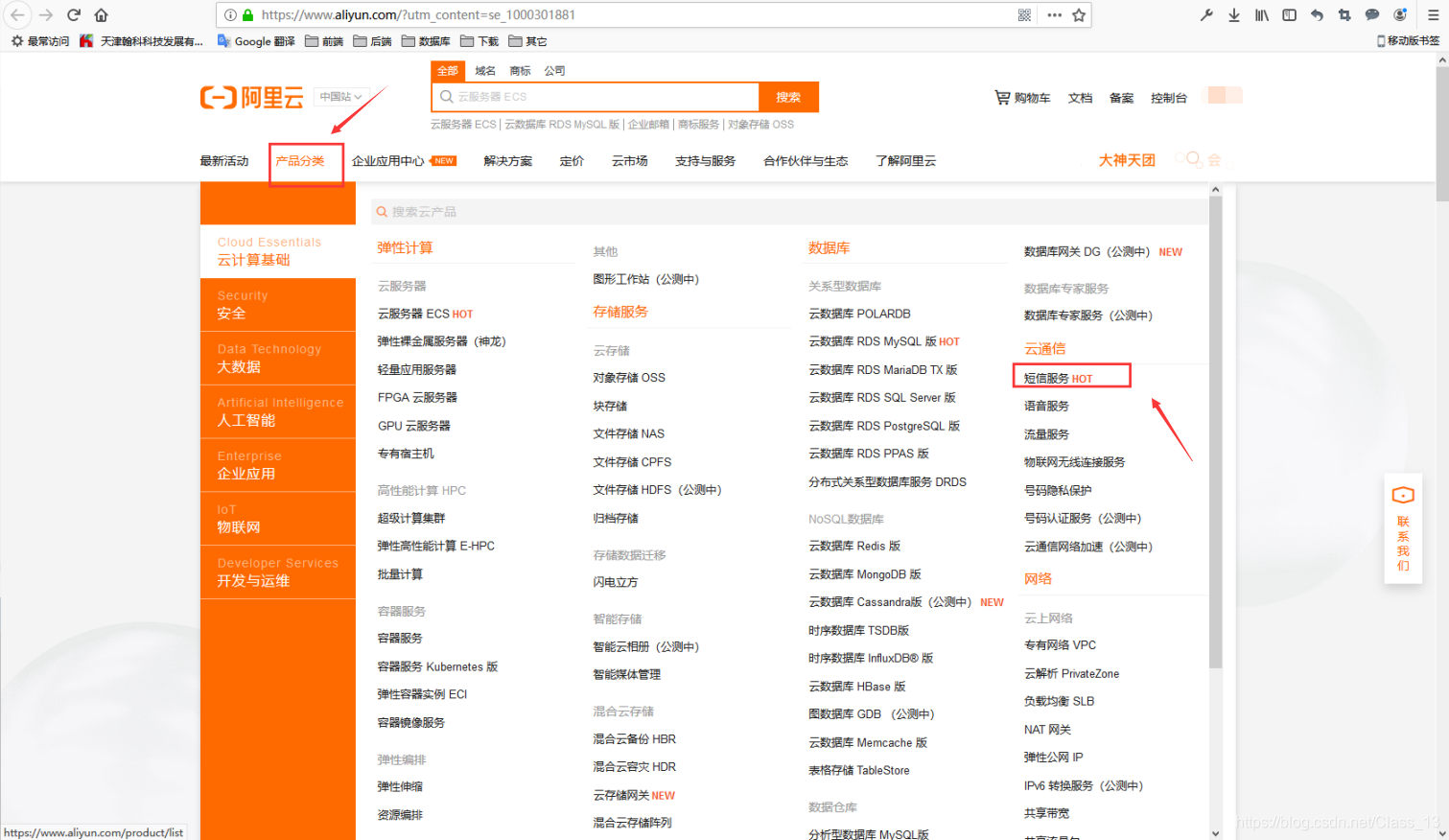Select 云计算基础 sidebar category
Screen dimensions: 1449x840
coord(278,251)
